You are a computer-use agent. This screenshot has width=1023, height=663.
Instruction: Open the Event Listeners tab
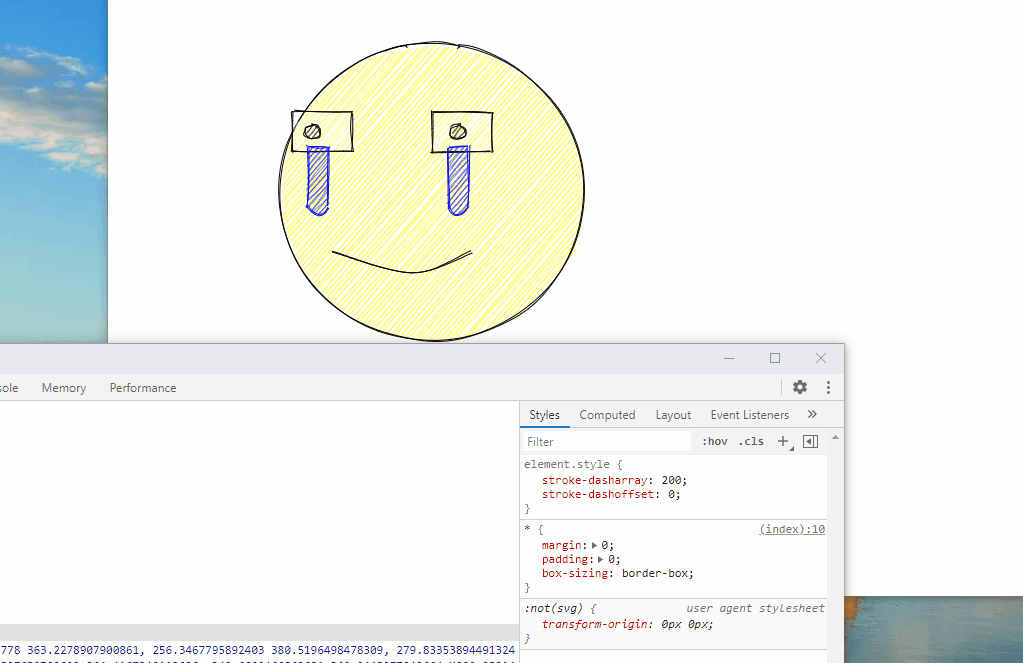[x=748, y=414]
